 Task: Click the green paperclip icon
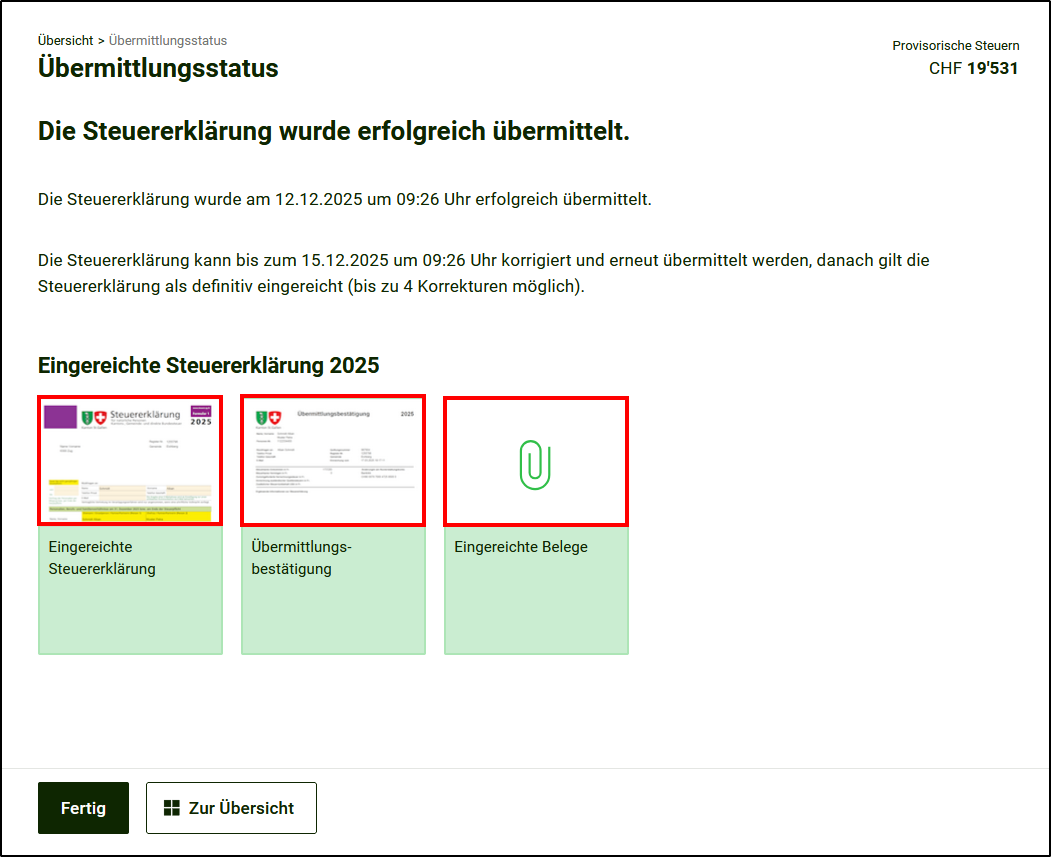[536, 463]
